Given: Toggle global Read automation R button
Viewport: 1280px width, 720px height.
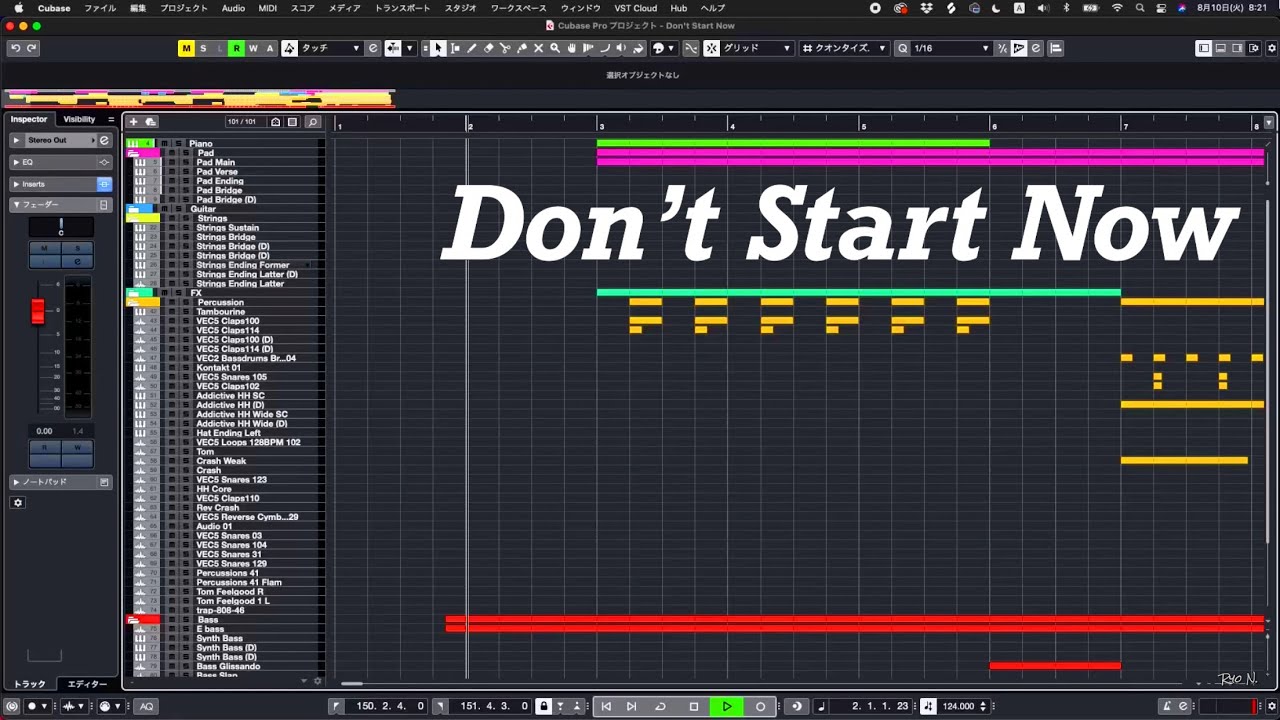Looking at the screenshot, I should [x=236, y=48].
